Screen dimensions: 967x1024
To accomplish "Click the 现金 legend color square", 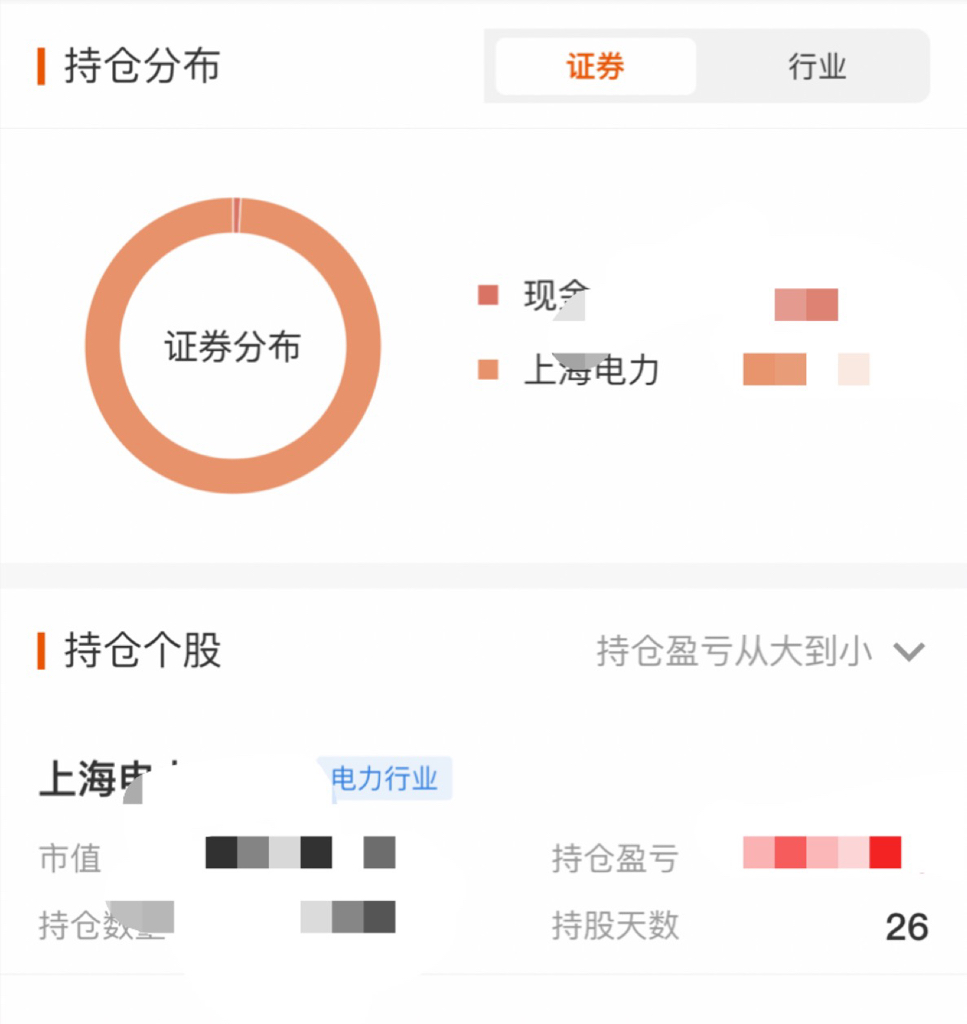I will (488, 295).
